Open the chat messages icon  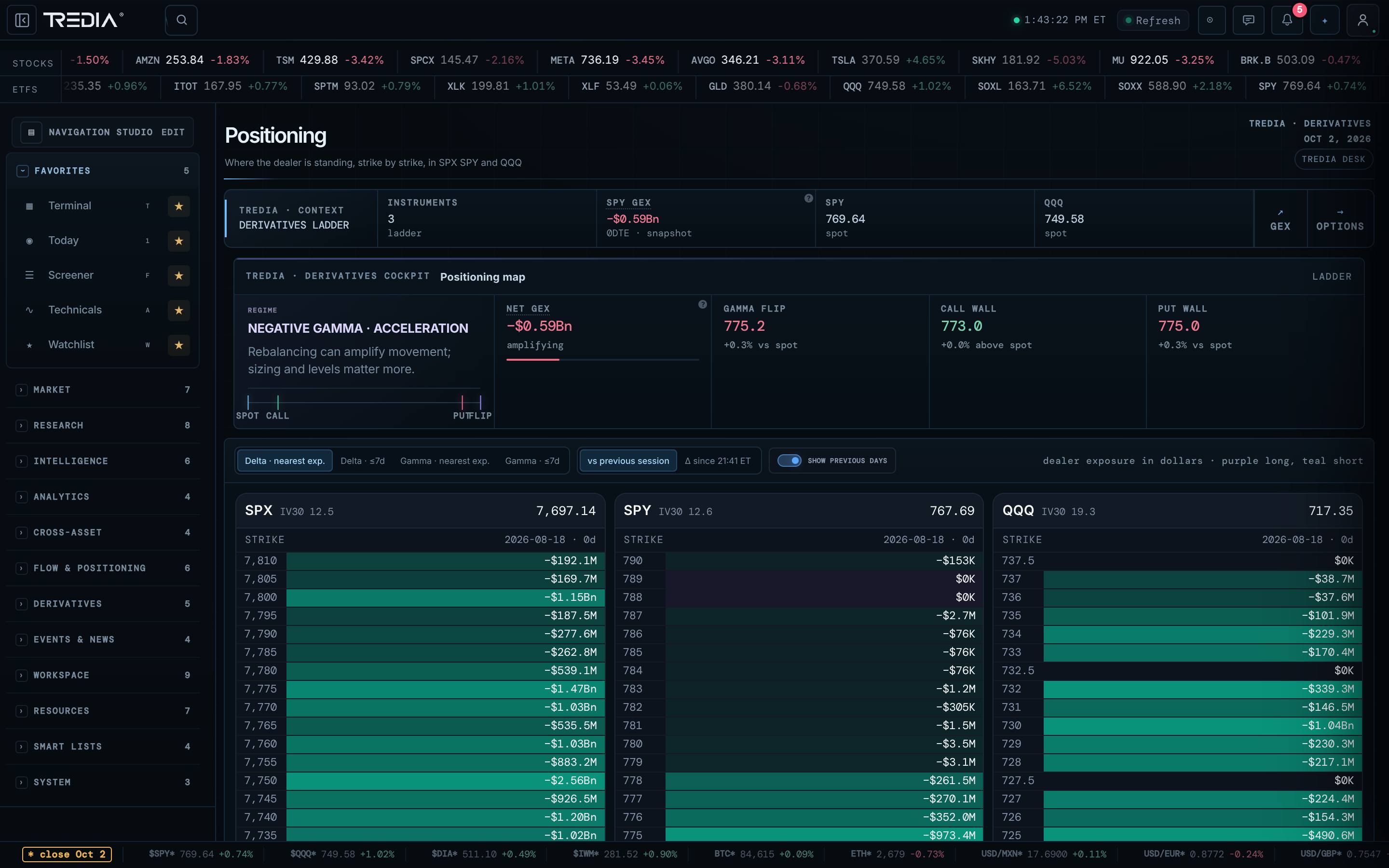(x=1248, y=20)
